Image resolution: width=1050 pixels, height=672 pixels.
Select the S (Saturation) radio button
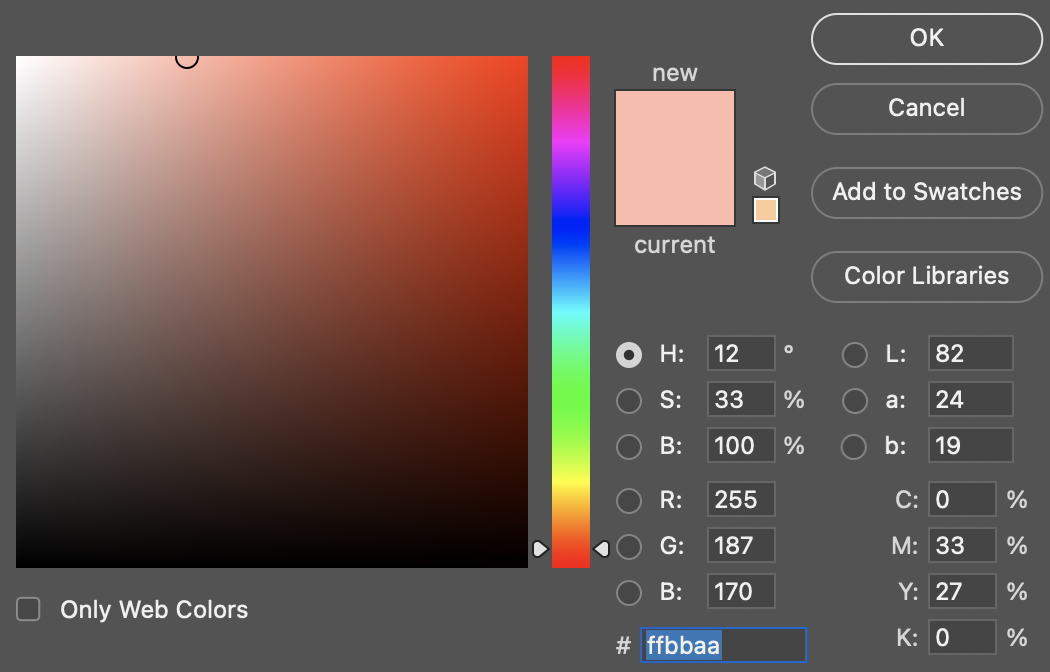(x=630, y=400)
